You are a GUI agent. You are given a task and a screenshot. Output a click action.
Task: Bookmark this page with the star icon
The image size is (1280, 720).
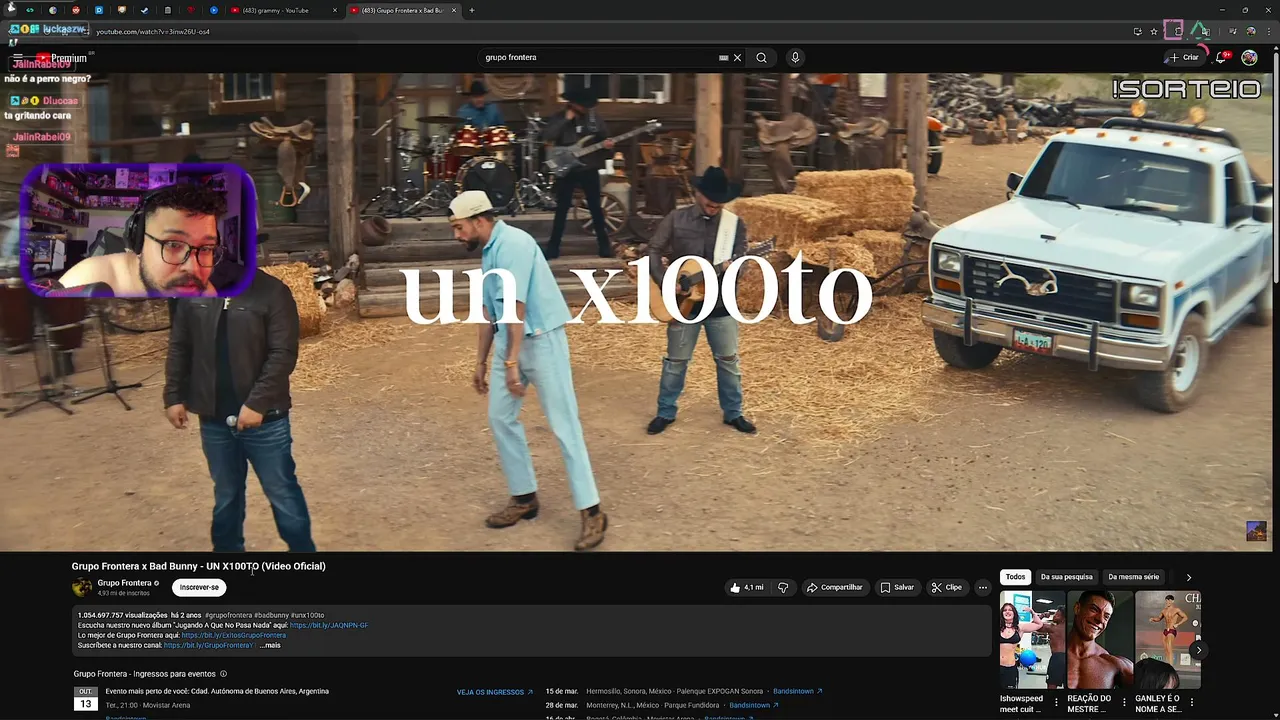[1154, 31]
